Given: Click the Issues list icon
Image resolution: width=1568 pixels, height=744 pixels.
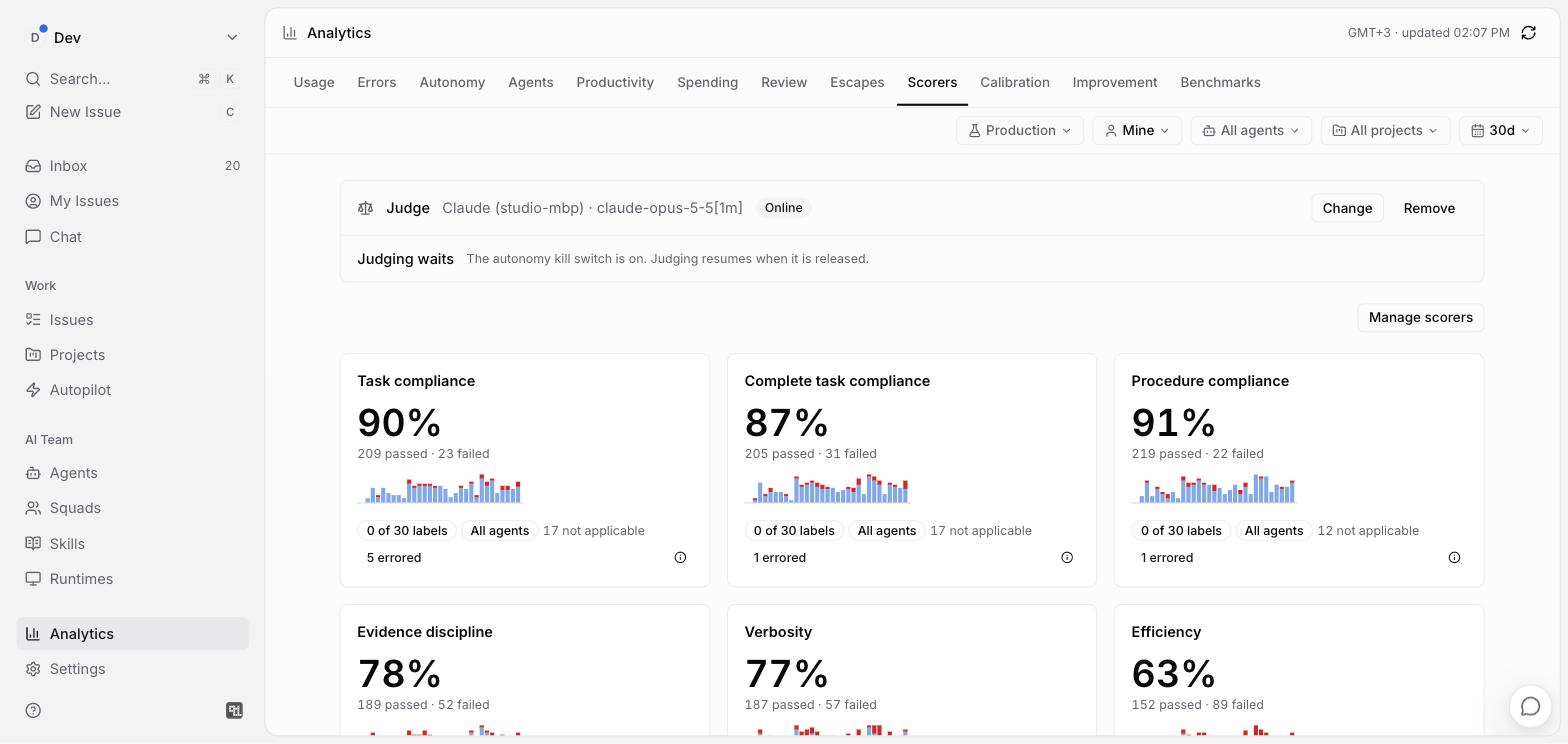Looking at the screenshot, I should click(33, 320).
